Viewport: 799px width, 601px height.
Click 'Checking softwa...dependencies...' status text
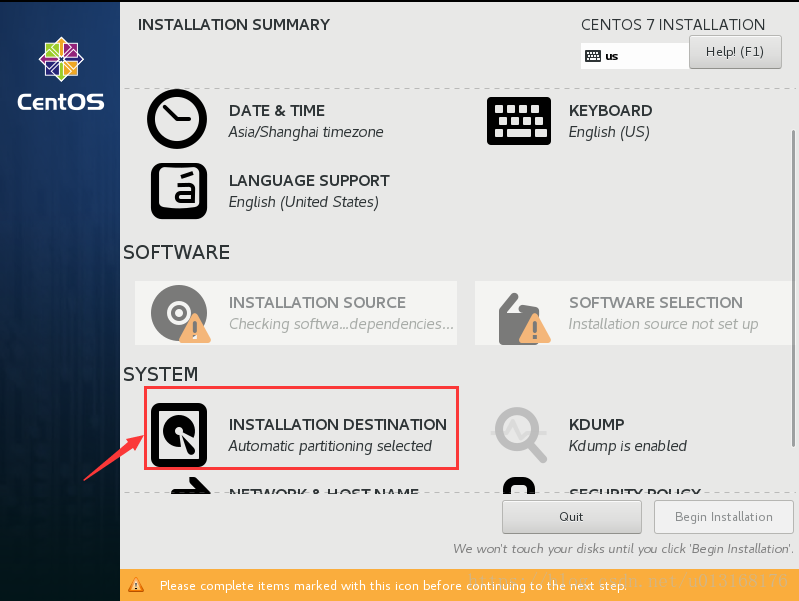tap(341, 324)
